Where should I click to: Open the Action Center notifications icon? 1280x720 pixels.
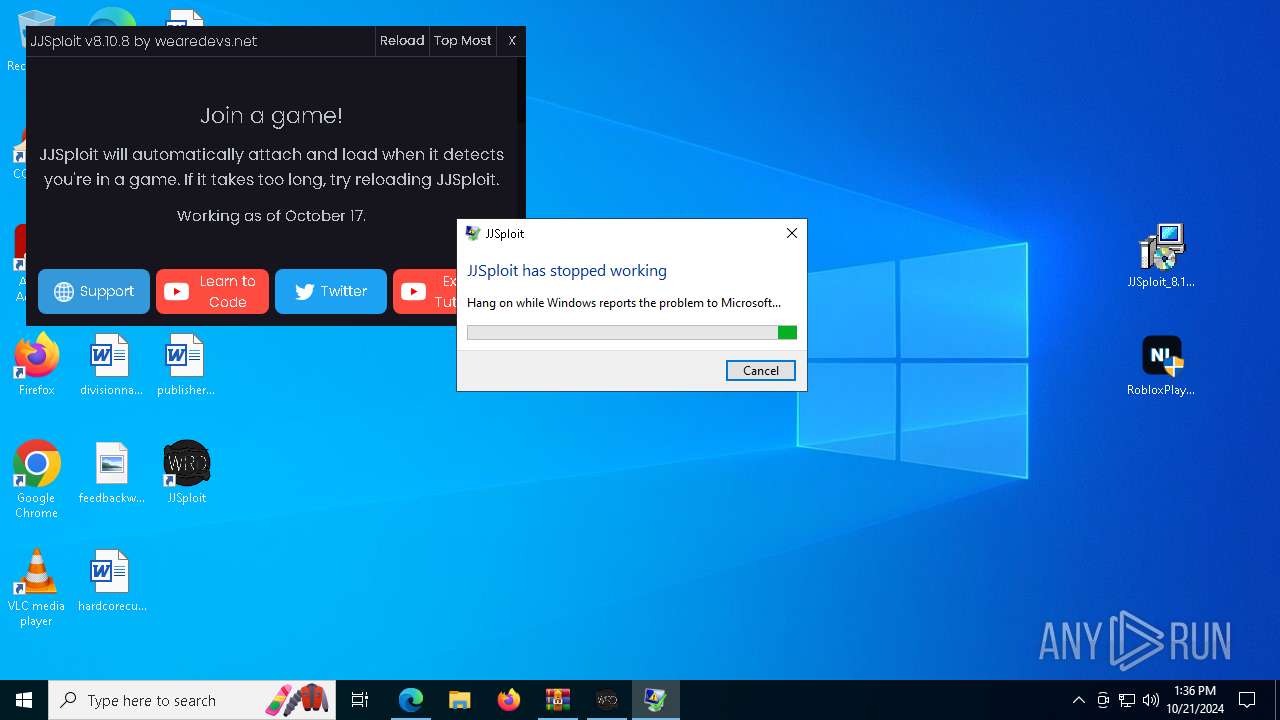[1247, 700]
